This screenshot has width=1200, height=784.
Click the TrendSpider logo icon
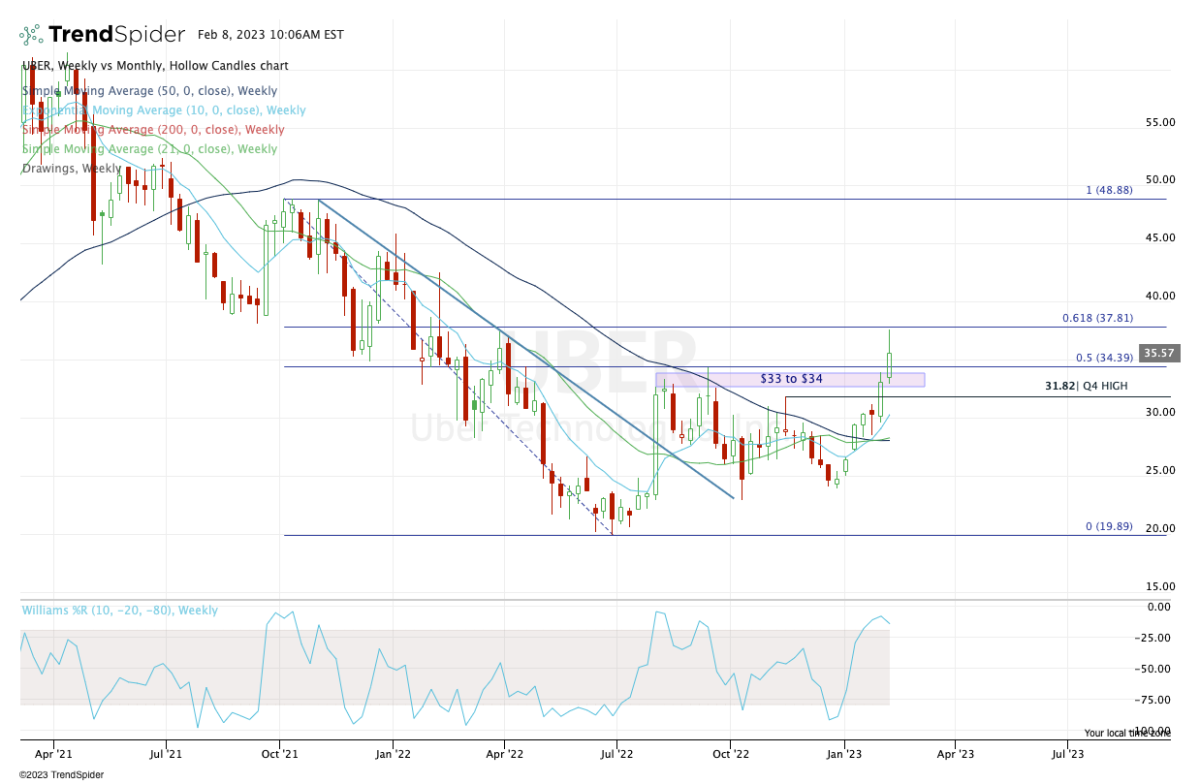(33, 35)
